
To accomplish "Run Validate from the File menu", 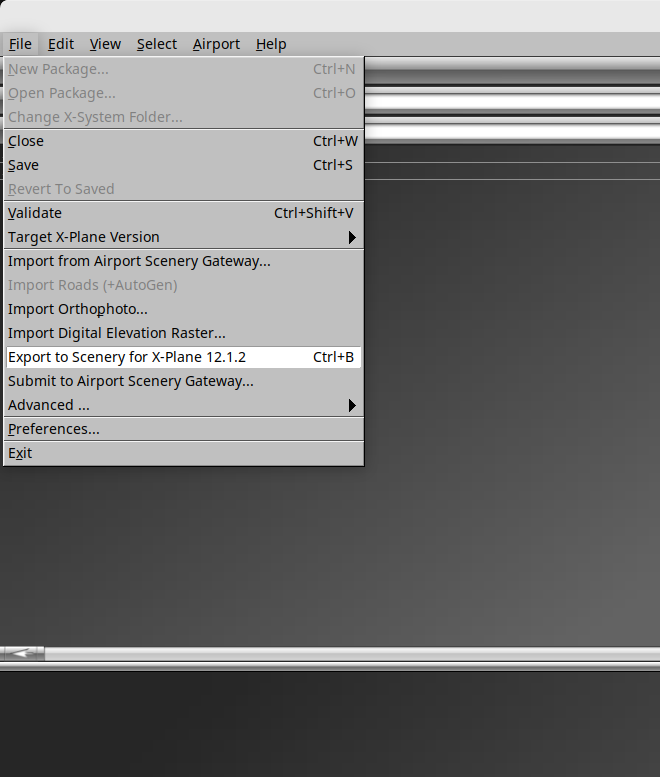I will pos(183,213).
